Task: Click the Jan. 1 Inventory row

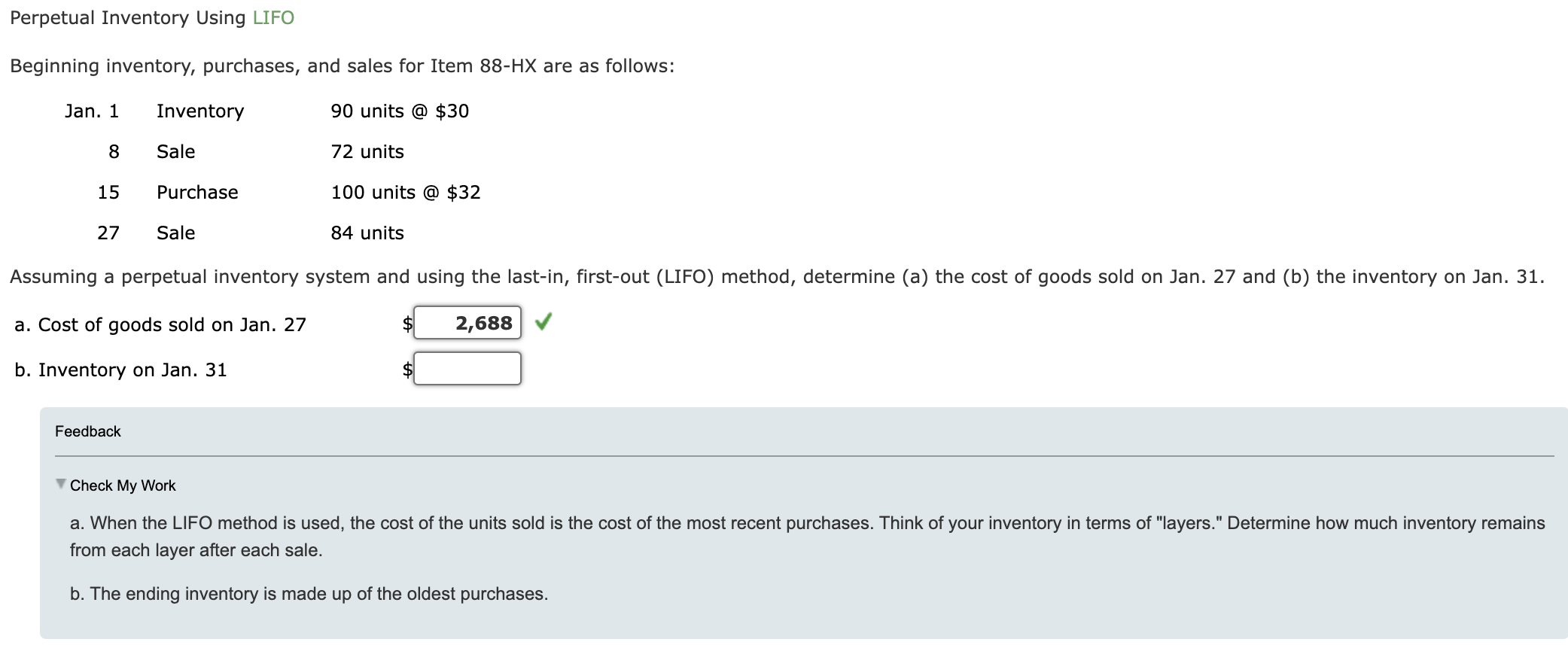Action: (199, 111)
